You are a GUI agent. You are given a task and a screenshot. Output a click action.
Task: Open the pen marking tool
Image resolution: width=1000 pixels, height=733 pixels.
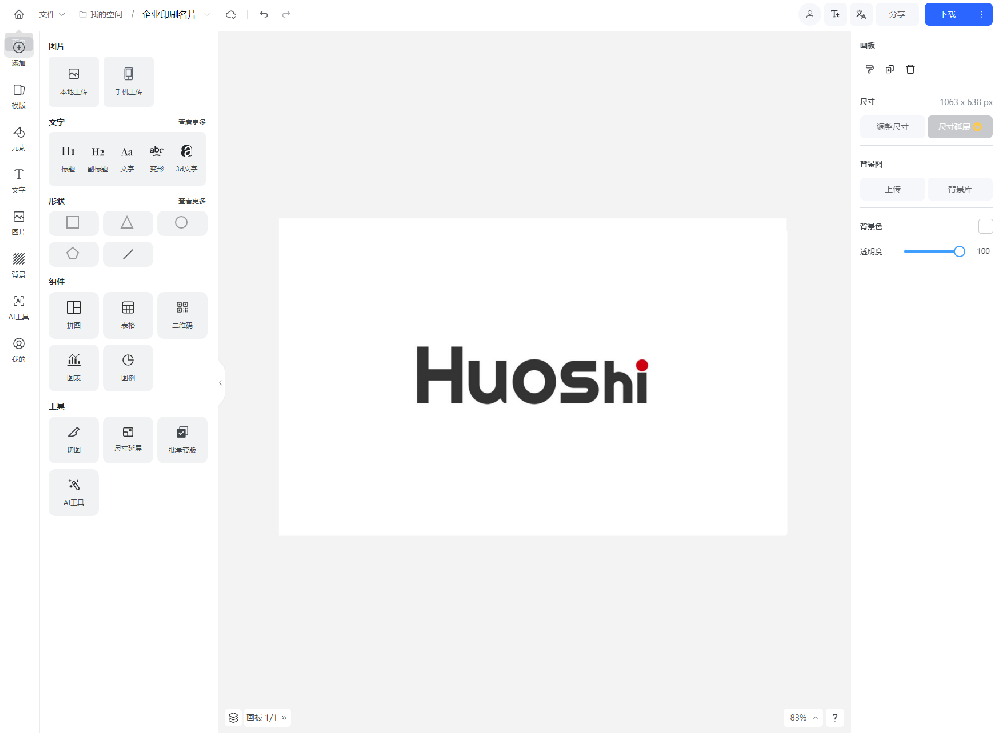74,440
